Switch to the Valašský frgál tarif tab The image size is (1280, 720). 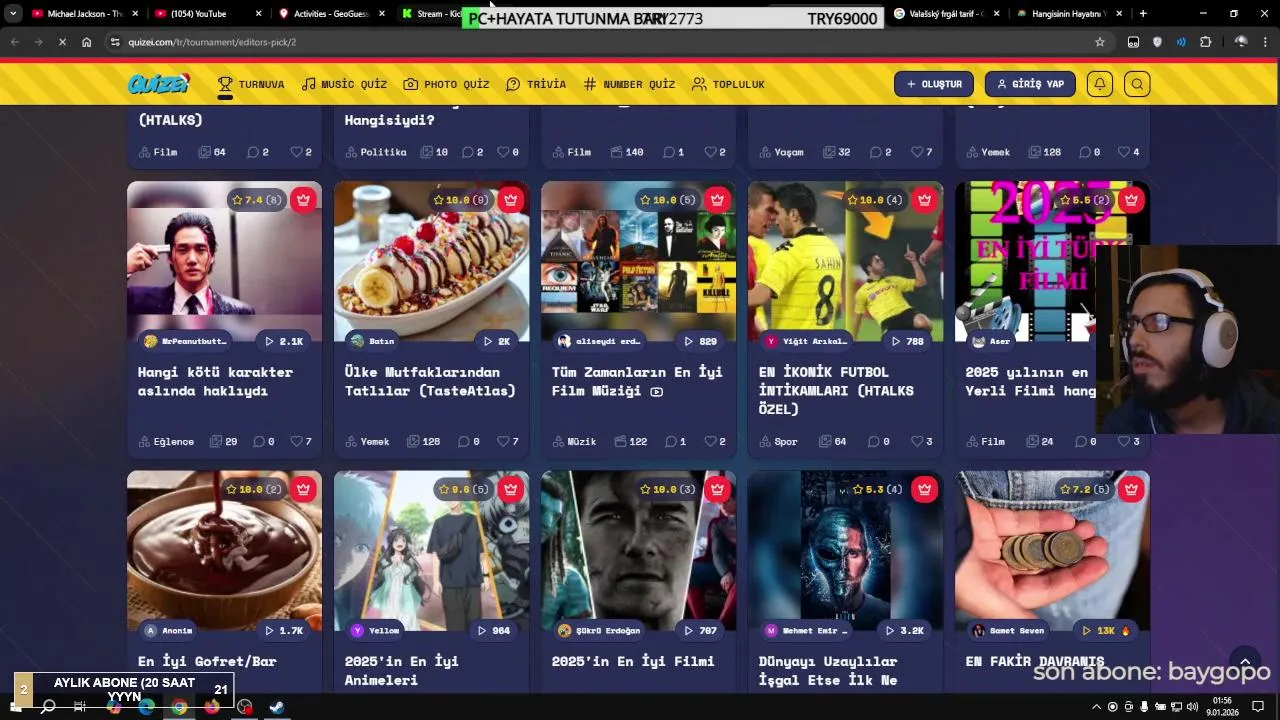click(945, 14)
